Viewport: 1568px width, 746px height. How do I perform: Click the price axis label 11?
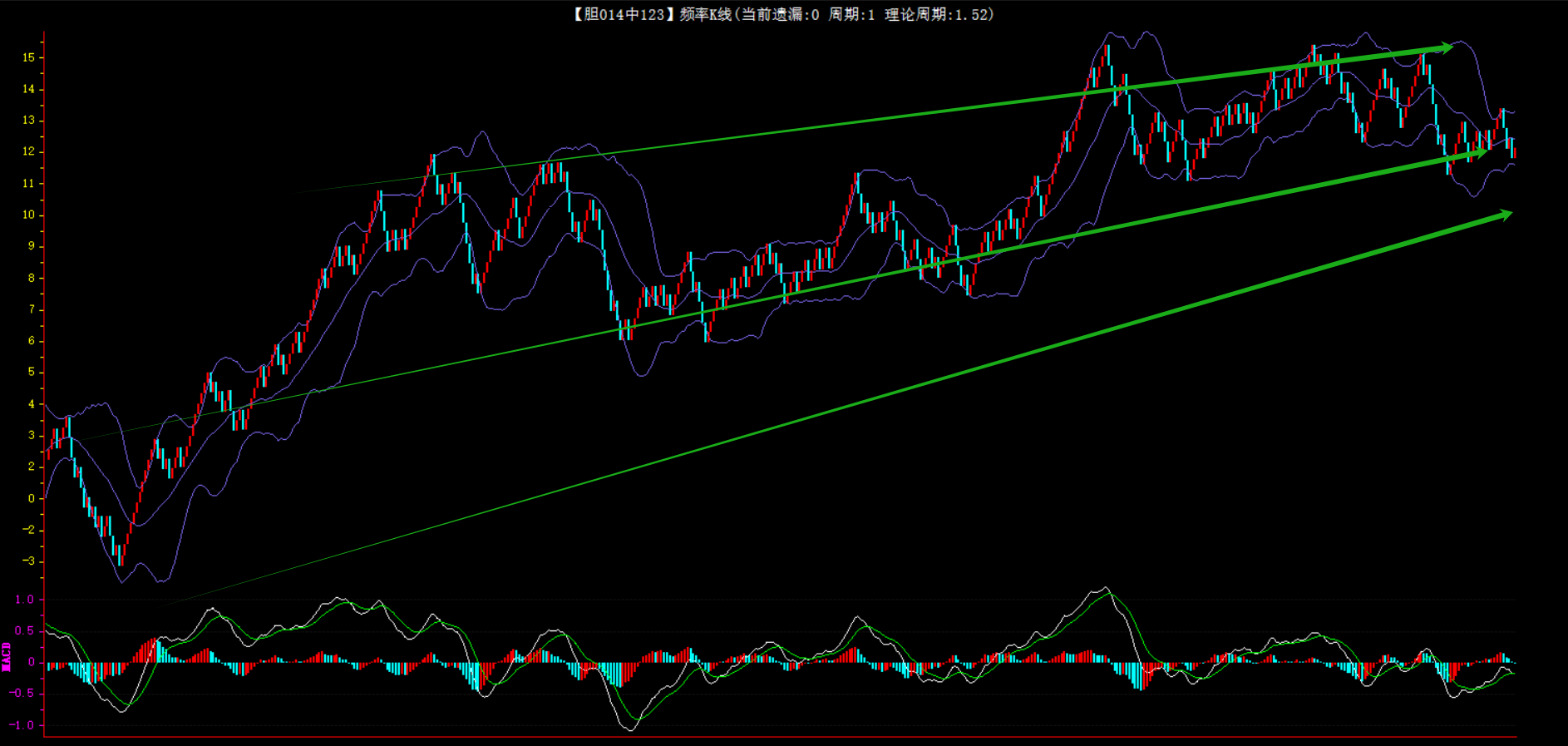[x=29, y=183]
